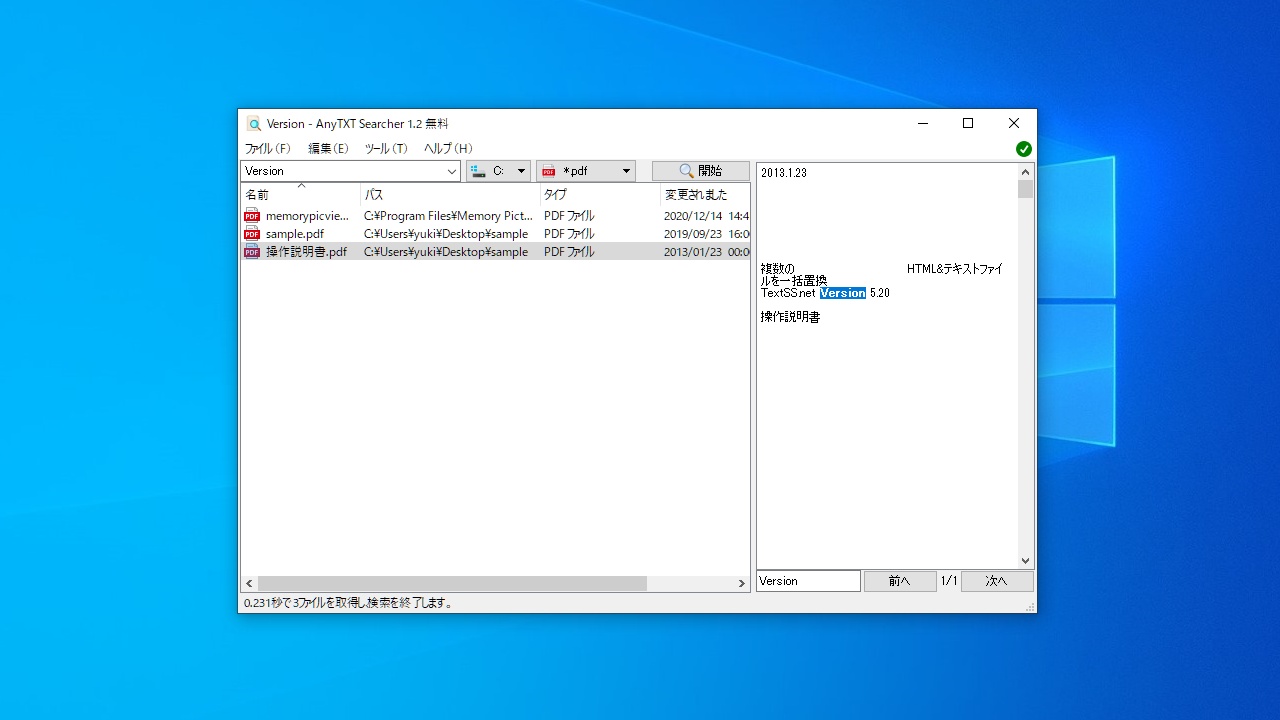The height and width of the screenshot is (720, 1280).
Task: Select the memorypicvie... file row
Action: pyautogui.click(x=496, y=216)
